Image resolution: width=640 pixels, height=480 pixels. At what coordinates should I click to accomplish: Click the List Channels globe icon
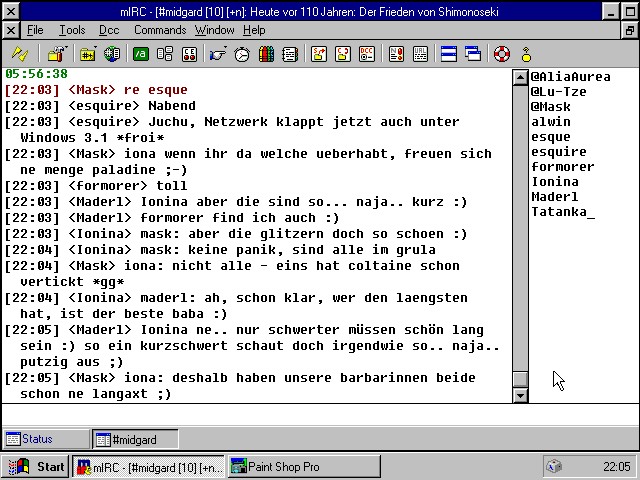112,54
